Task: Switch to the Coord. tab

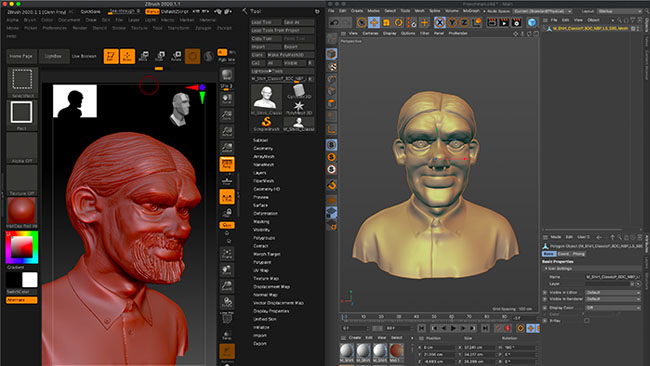Action: 563,254
